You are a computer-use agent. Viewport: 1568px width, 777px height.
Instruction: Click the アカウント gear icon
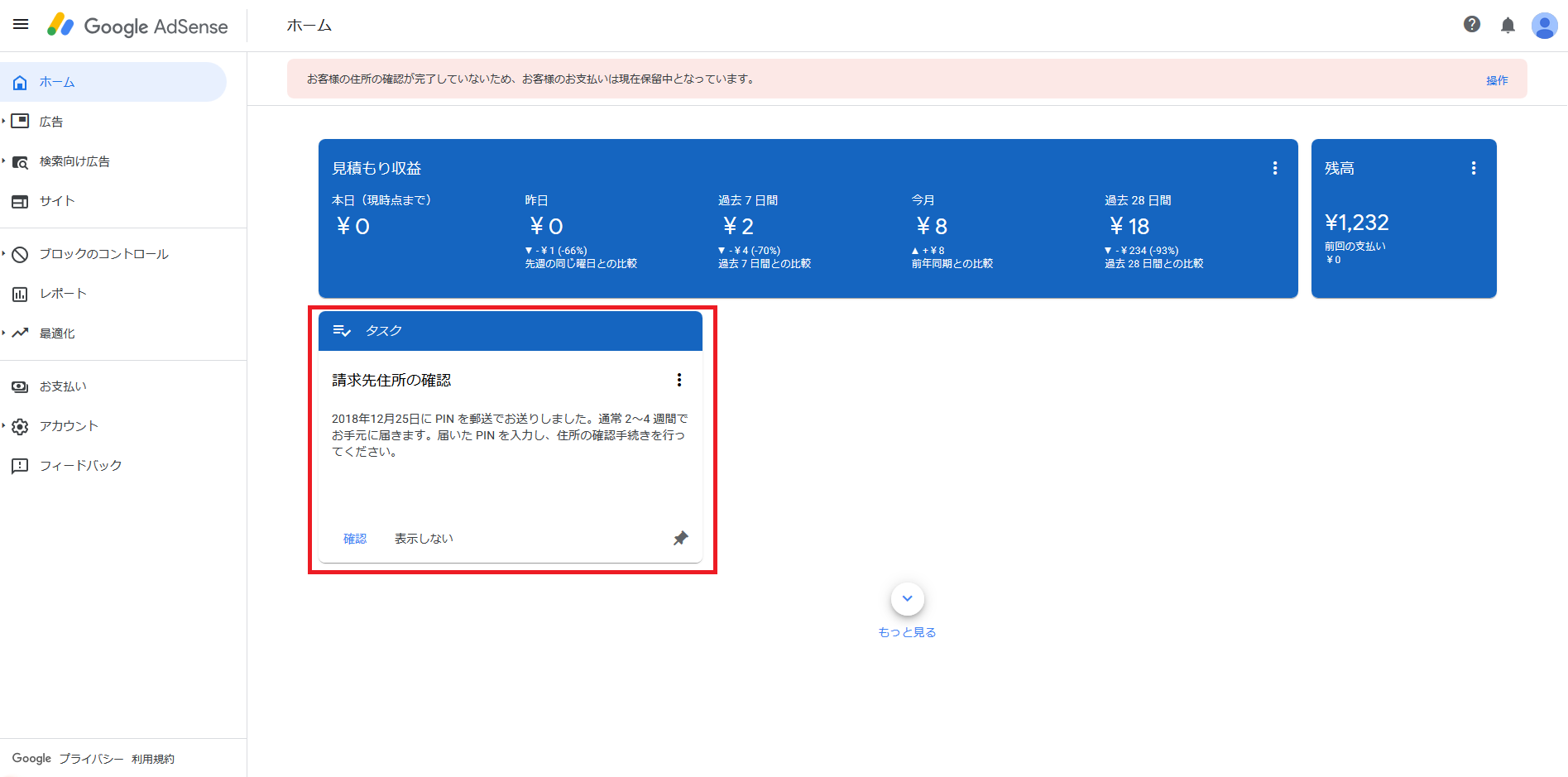pos(20,426)
